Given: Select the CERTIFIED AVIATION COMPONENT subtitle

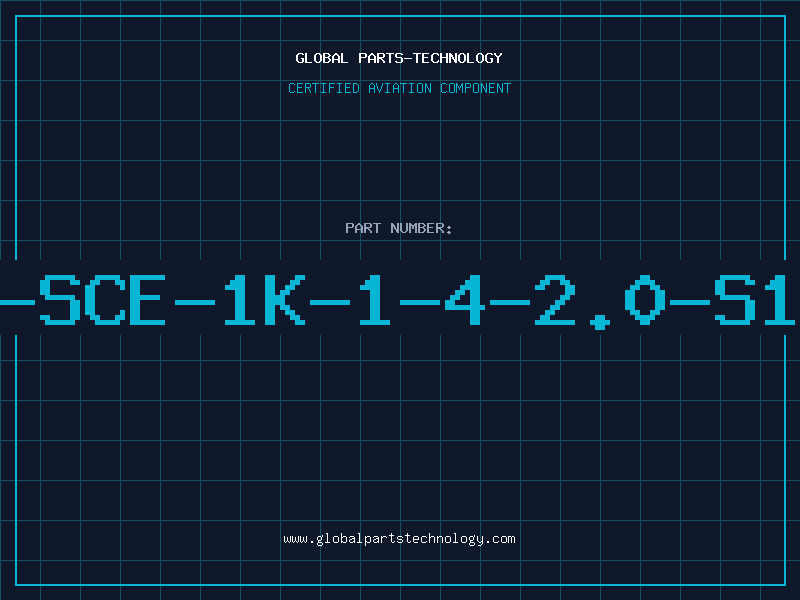Looking at the screenshot, I should [399, 88].
